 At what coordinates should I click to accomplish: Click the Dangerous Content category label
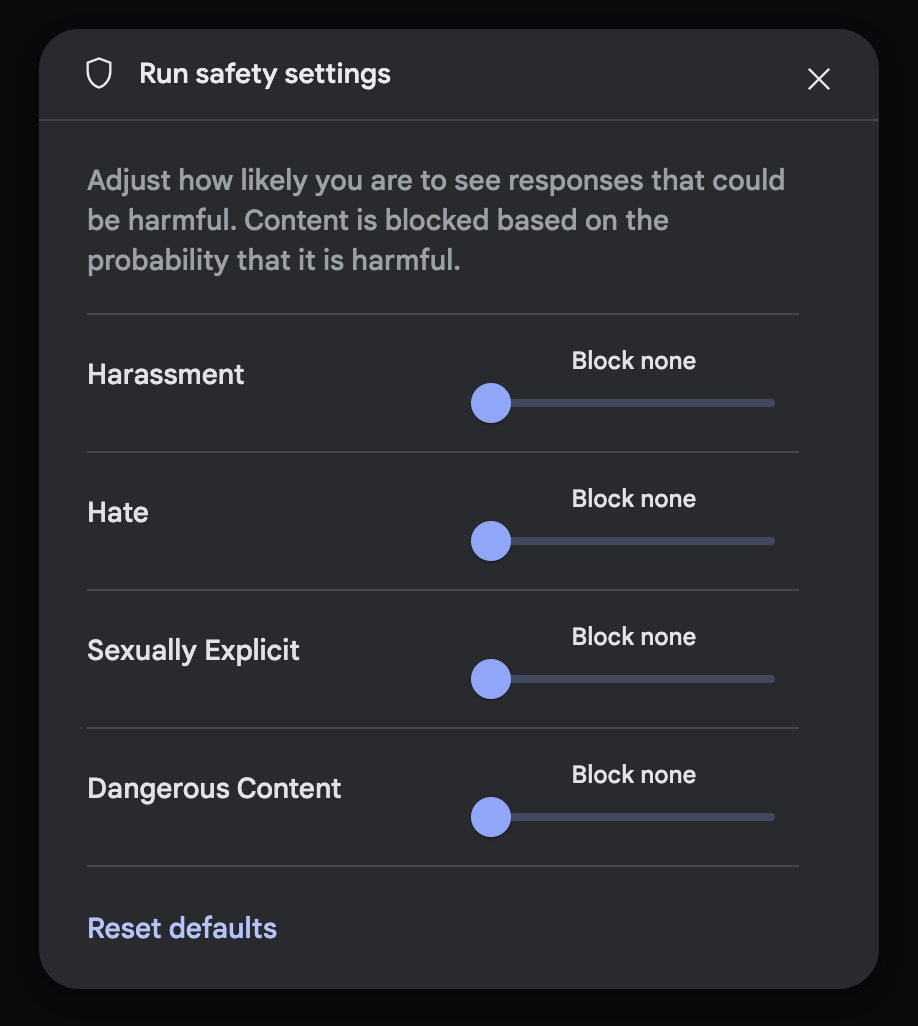click(214, 789)
